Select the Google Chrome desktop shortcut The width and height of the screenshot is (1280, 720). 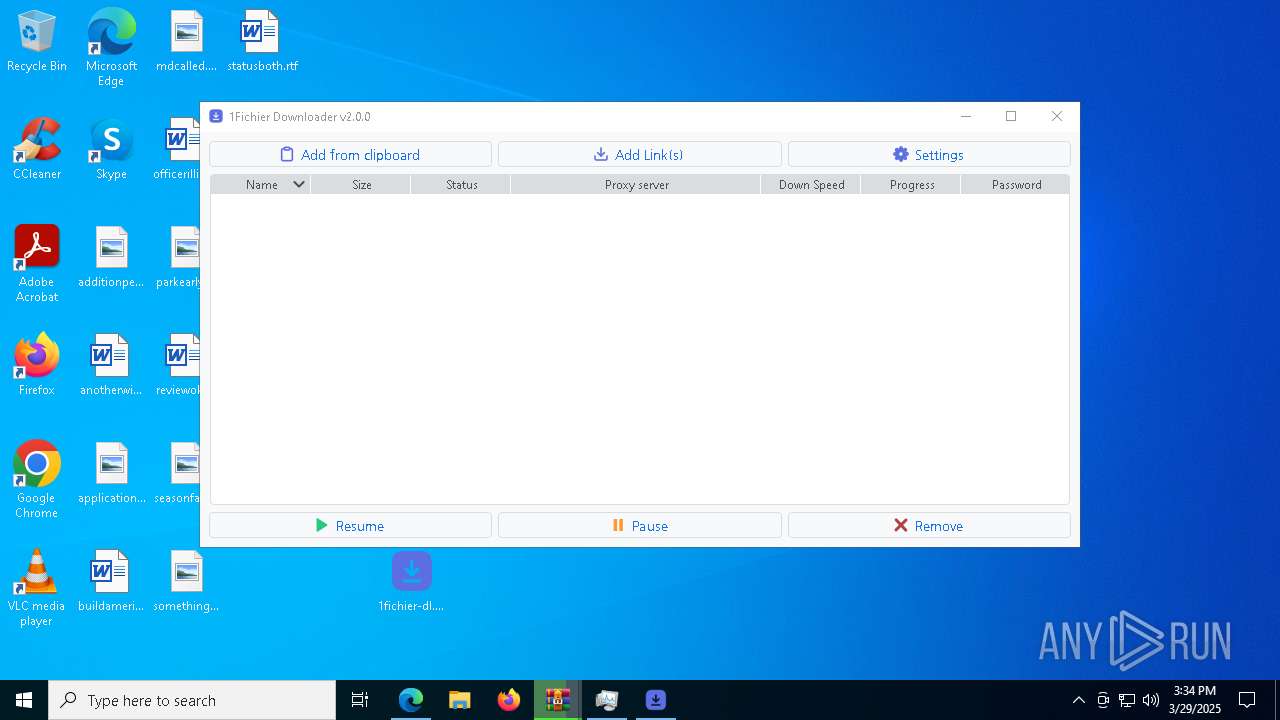[37, 480]
